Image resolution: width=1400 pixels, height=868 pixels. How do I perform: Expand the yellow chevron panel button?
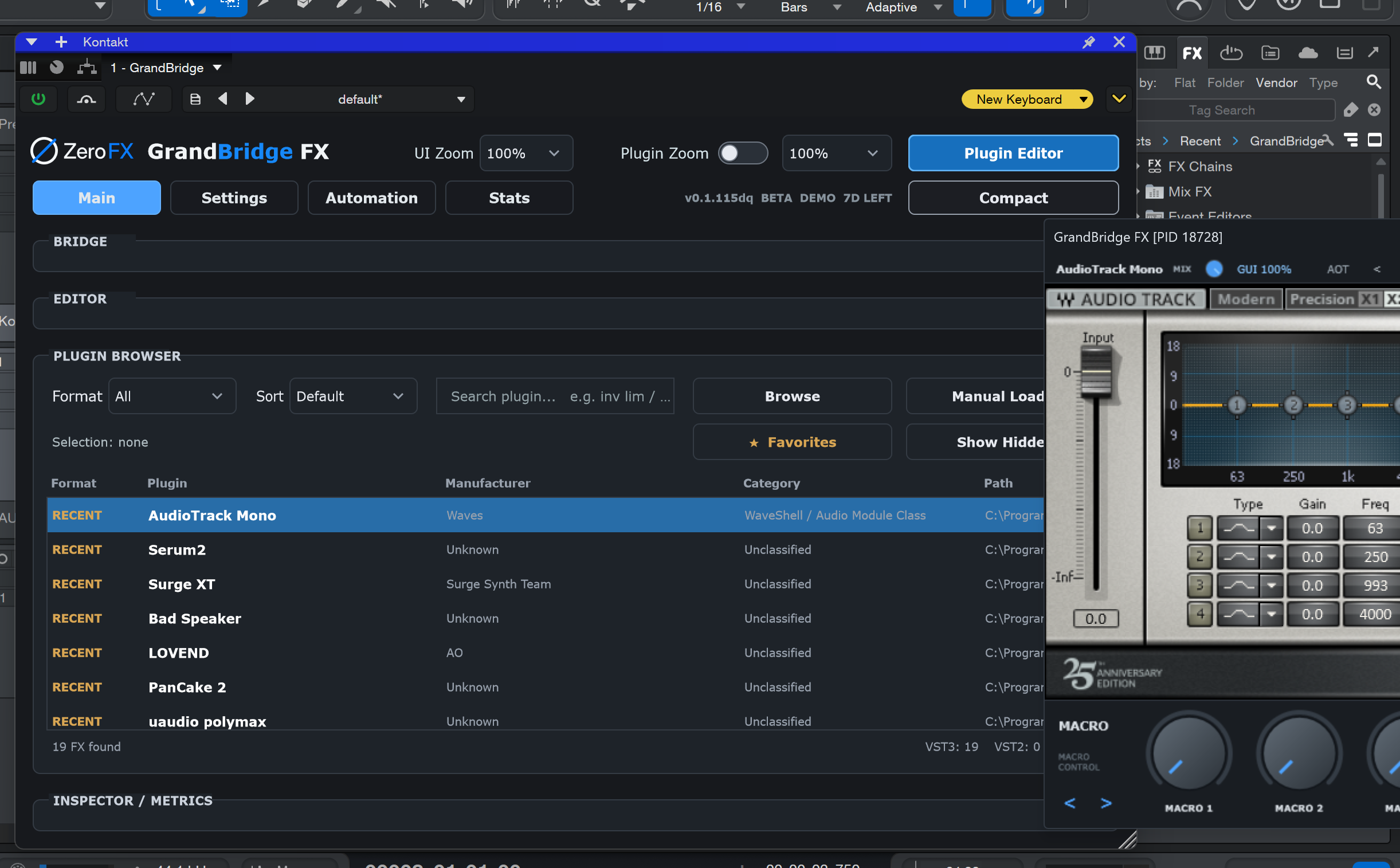click(1119, 99)
